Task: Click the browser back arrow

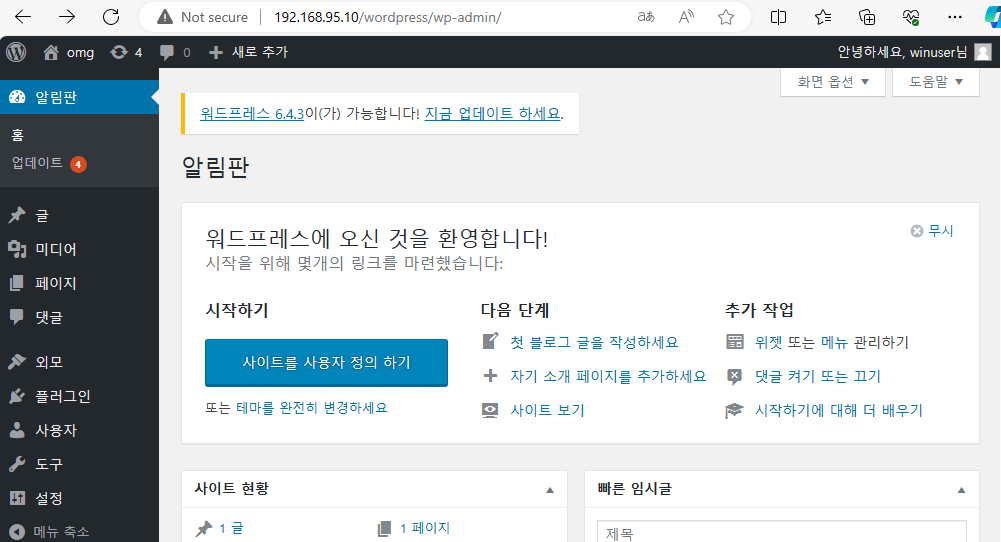Action: point(23,17)
